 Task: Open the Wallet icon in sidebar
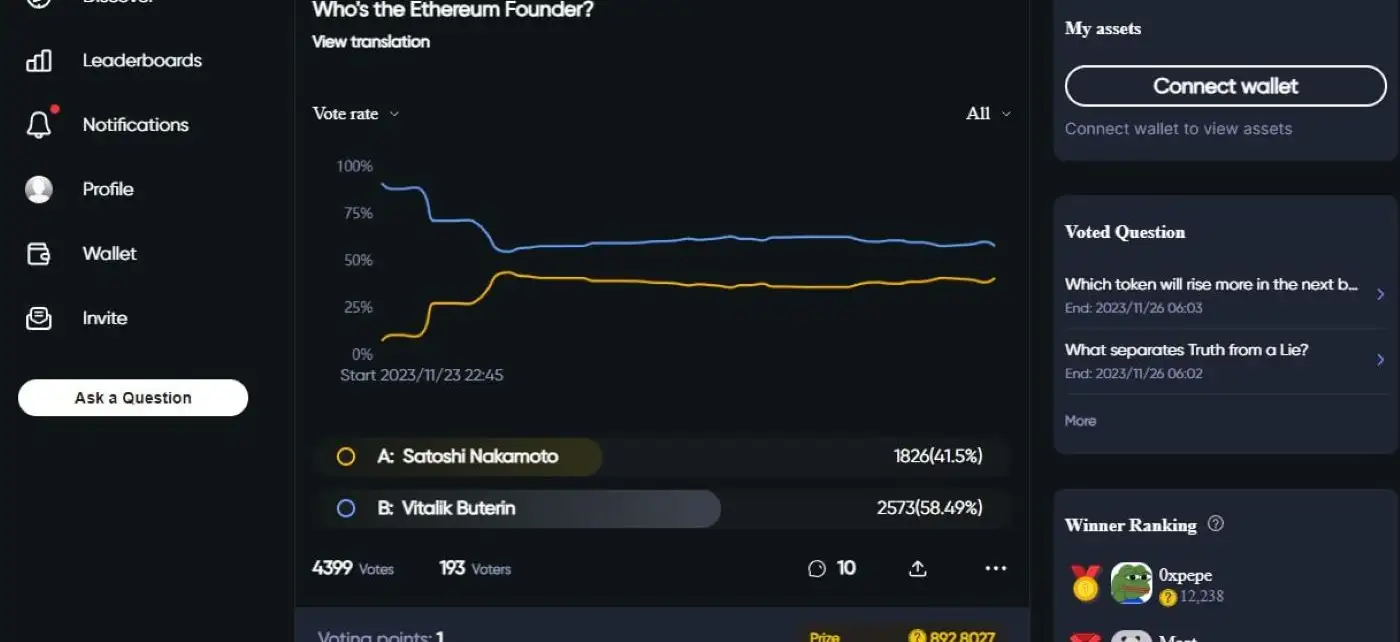click(39, 254)
